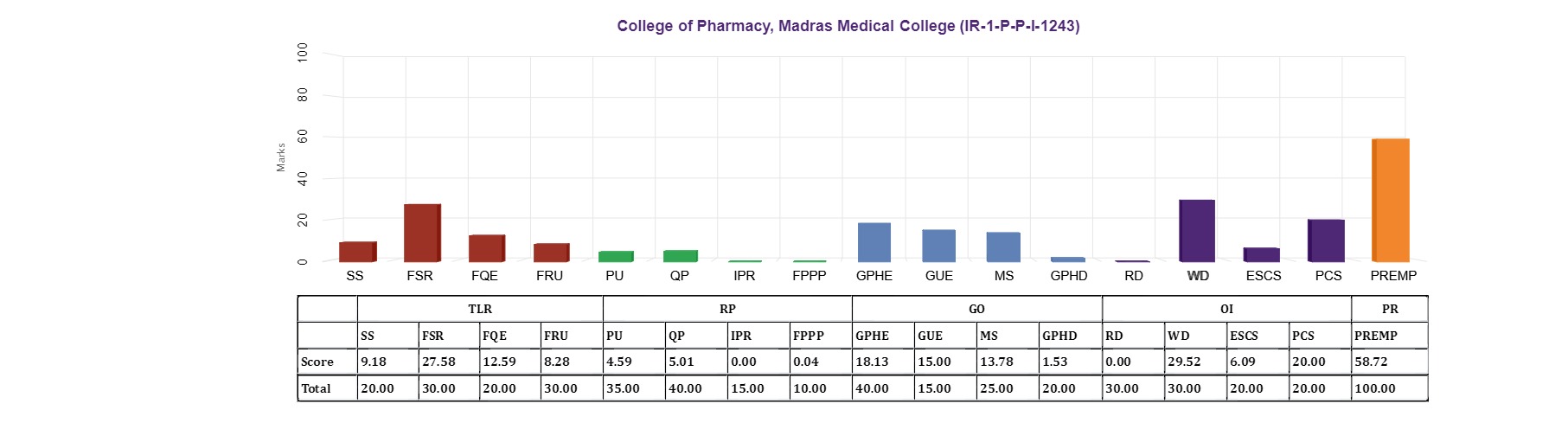This screenshot has height=442, width=1568.
Task: Click the red FSR bar
Action: (x=422, y=233)
